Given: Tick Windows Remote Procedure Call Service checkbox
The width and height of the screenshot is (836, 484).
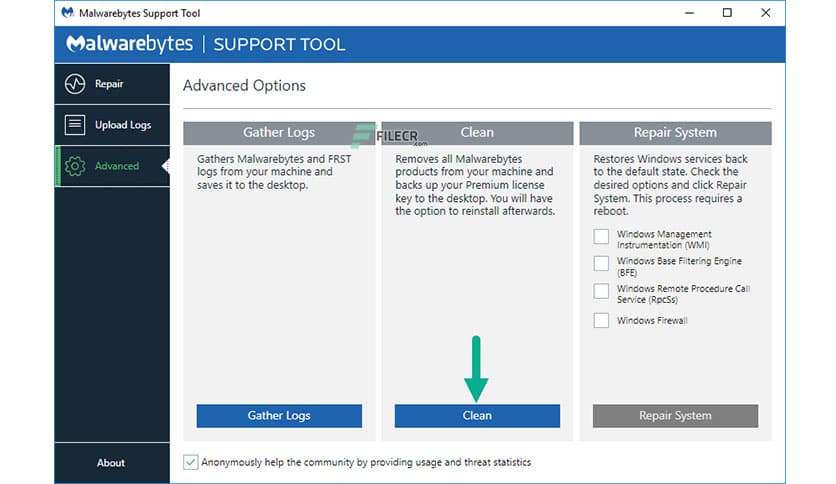Looking at the screenshot, I should click(x=601, y=291).
